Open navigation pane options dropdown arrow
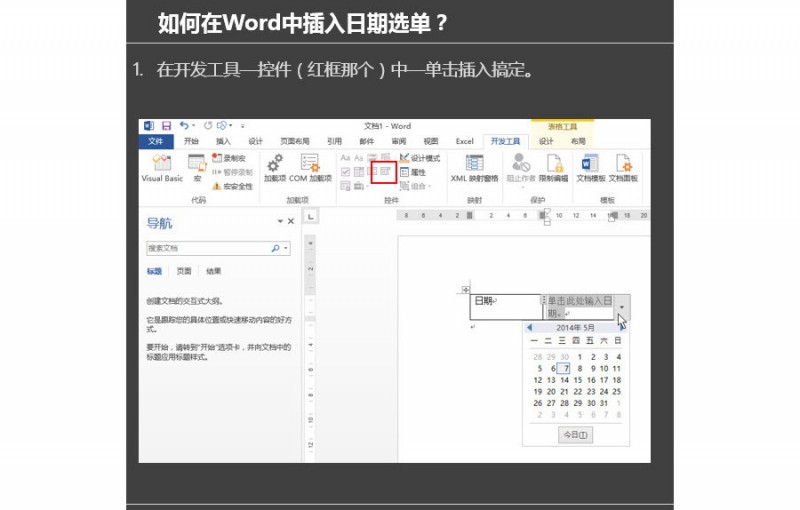Screen dimensions: 800x510 tap(280, 221)
